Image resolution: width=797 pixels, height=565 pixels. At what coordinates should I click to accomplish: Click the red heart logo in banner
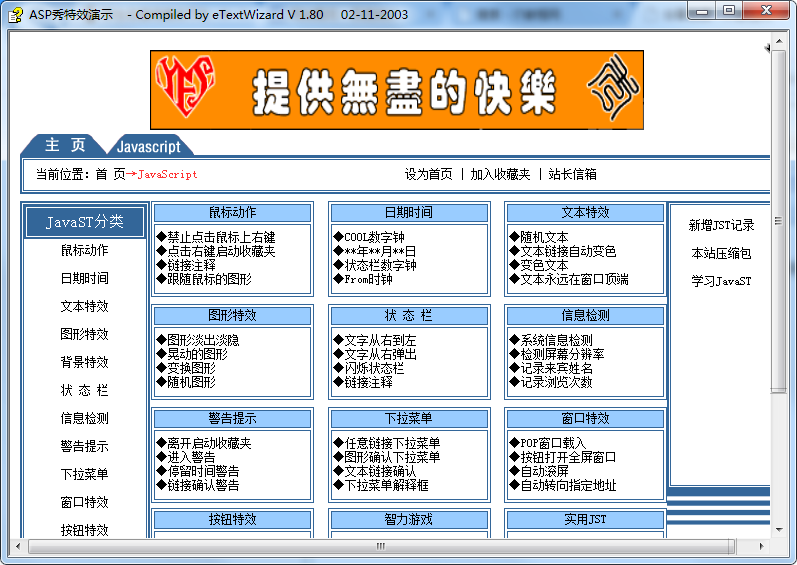click(x=190, y=89)
